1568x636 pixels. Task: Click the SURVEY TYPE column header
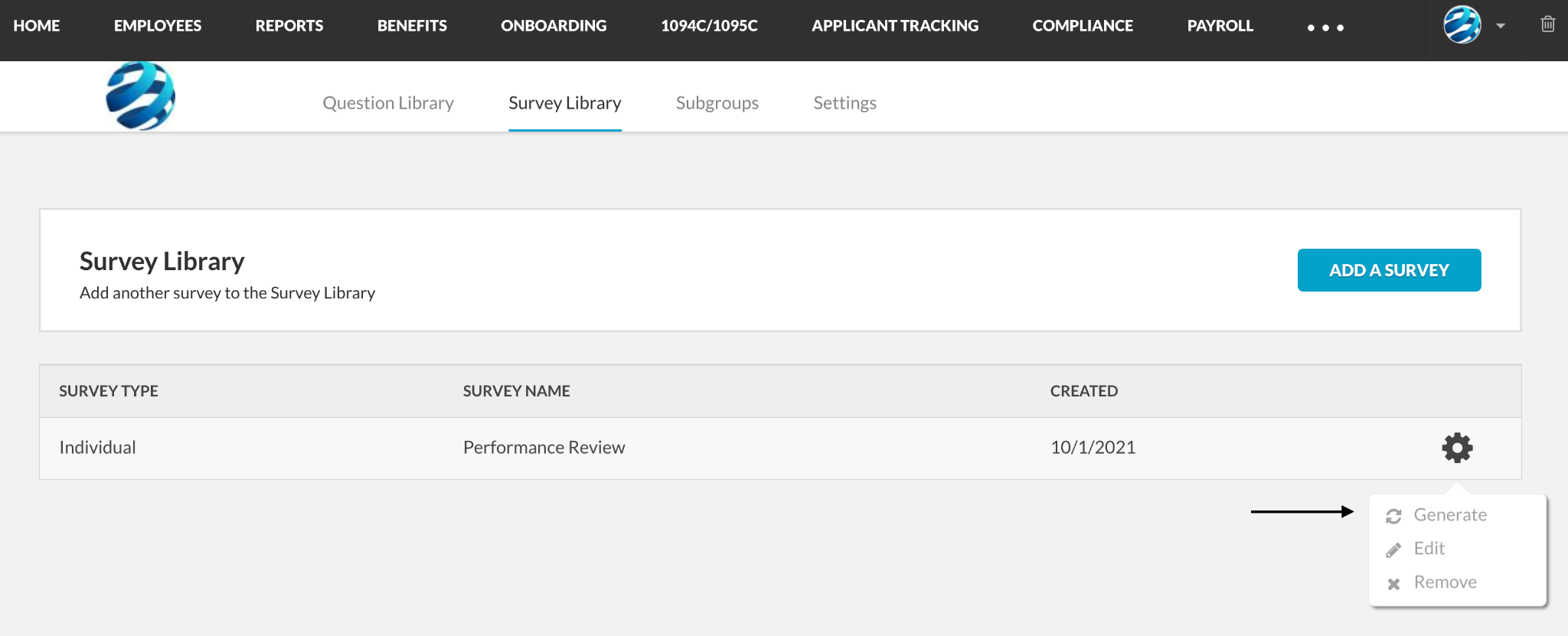point(109,391)
